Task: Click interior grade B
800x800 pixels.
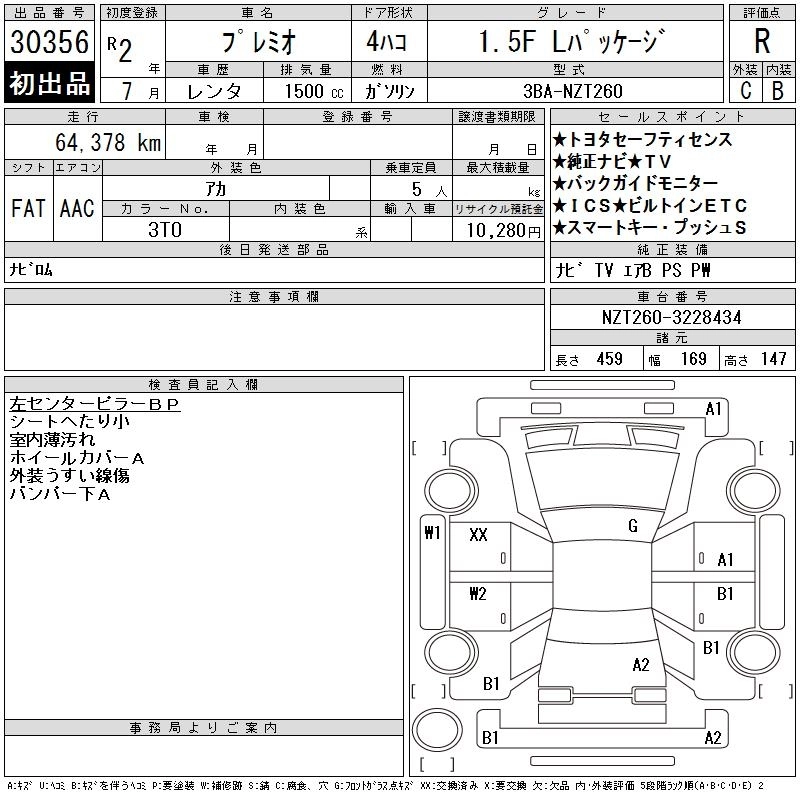Action: 778,90
